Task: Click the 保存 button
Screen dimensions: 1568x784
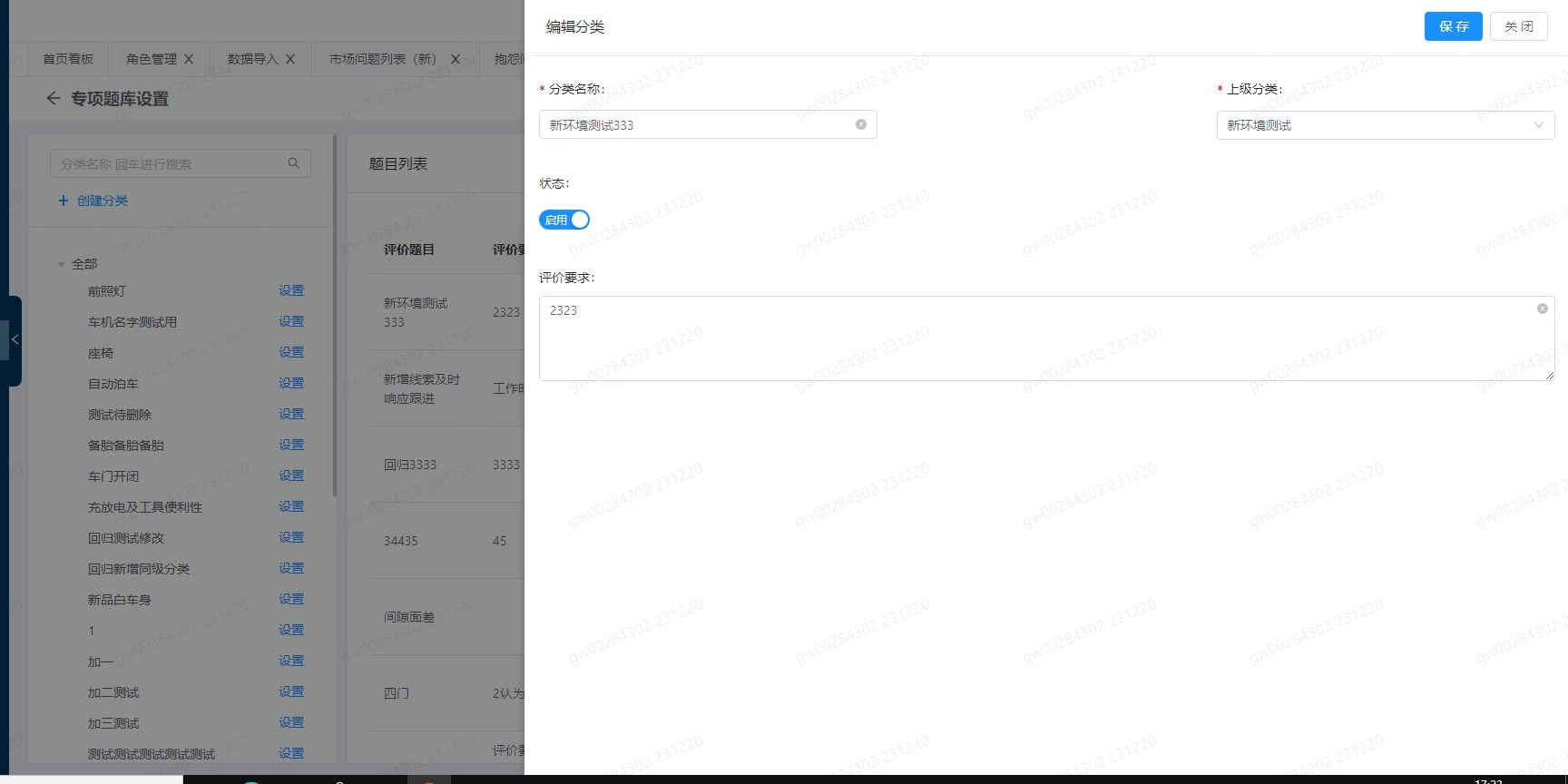Action: (1454, 26)
